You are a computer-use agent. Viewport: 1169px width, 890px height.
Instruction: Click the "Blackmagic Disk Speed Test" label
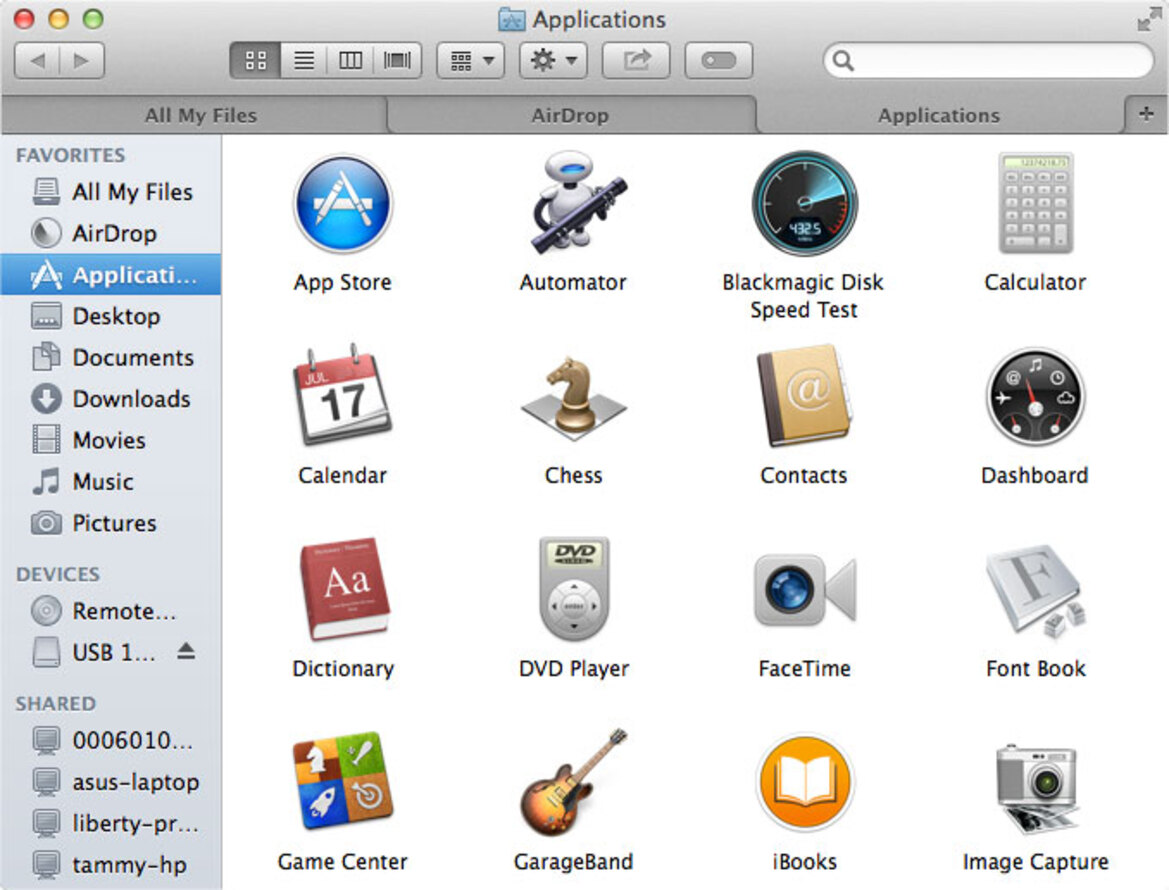[x=804, y=296]
